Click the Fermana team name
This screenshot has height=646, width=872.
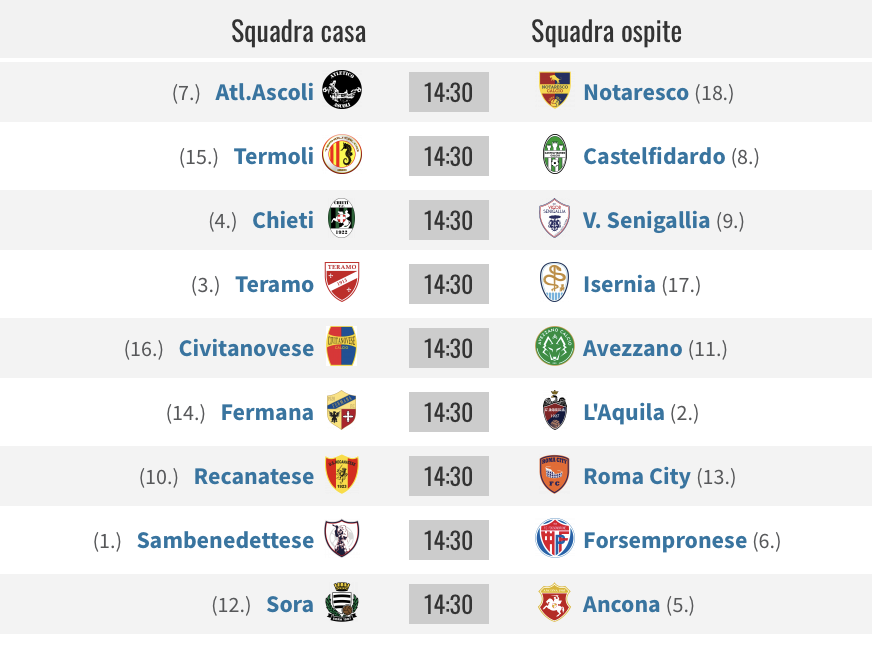point(267,413)
